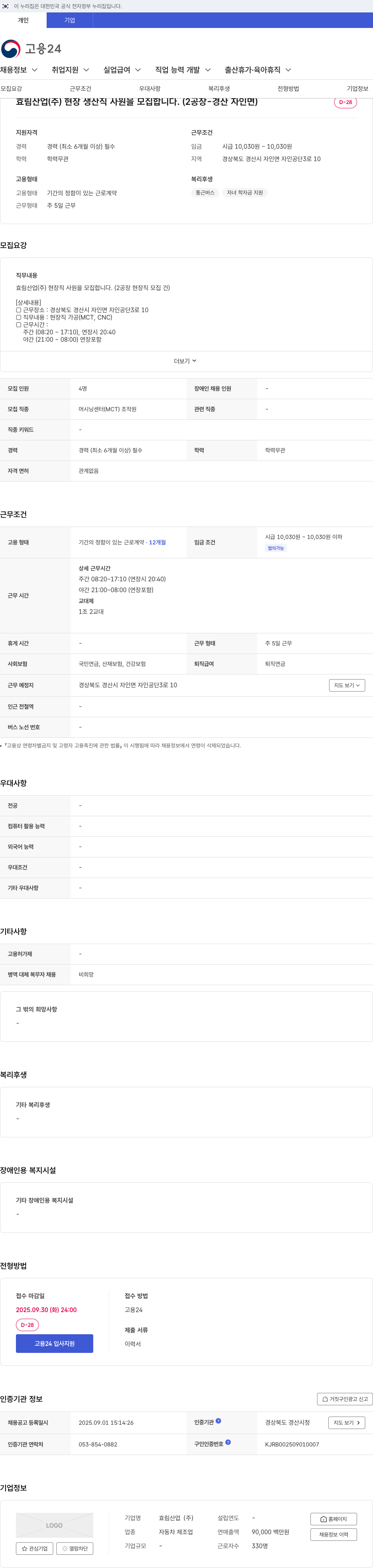373x1568 pixels.
Task: Click 국민연금, 산재보험, 건강보험 text
Action: [x=112, y=664]
